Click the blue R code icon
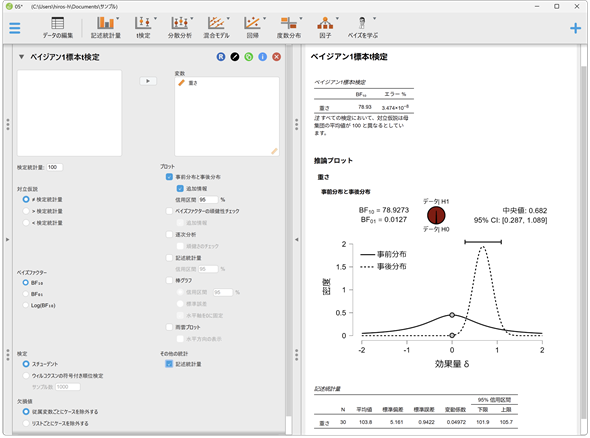The height and width of the screenshot is (438, 590). tap(221, 57)
